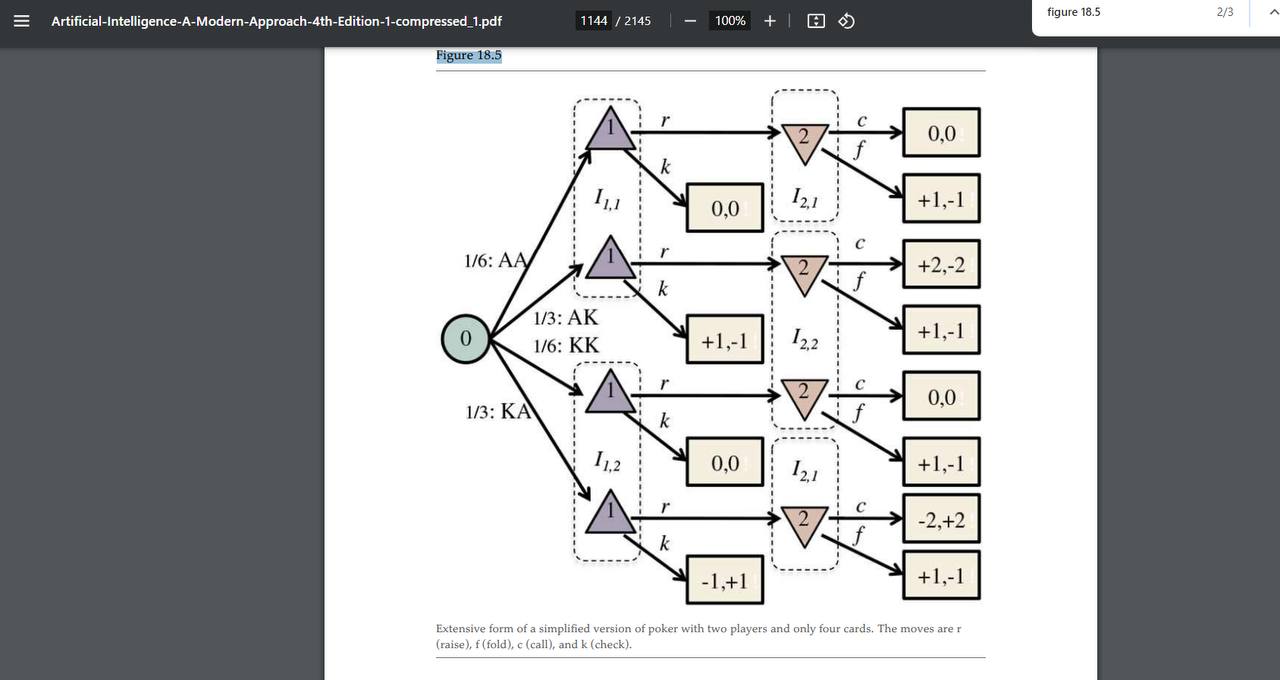Image resolution: width=1280 pixels, height=680 pixels.
Task: Adjust the zoom control between minus and plus
Action: tap(729, 20)
